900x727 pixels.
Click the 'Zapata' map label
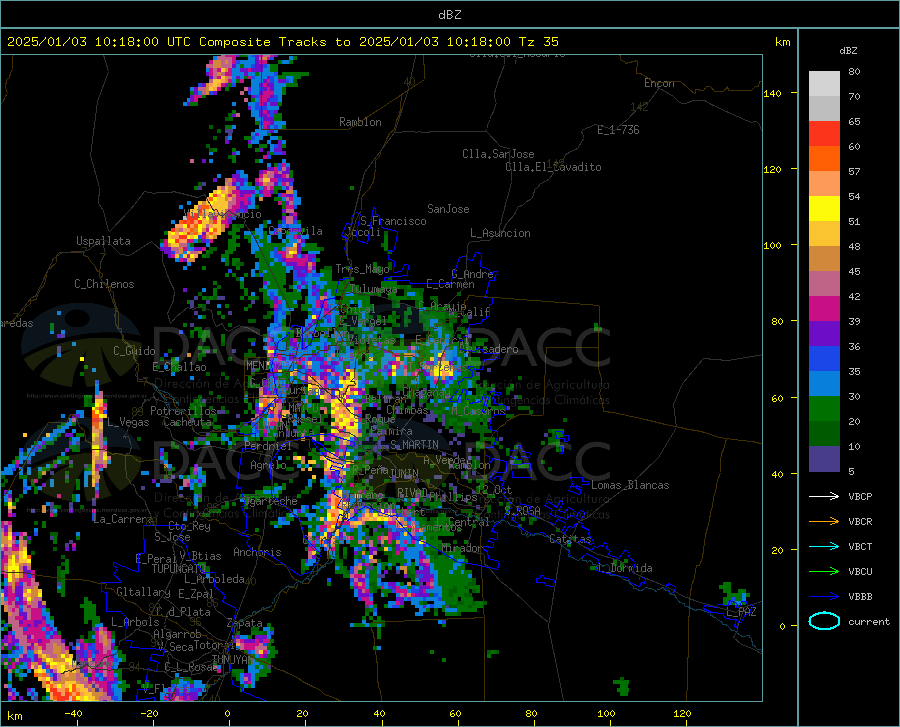click(245, 623)
